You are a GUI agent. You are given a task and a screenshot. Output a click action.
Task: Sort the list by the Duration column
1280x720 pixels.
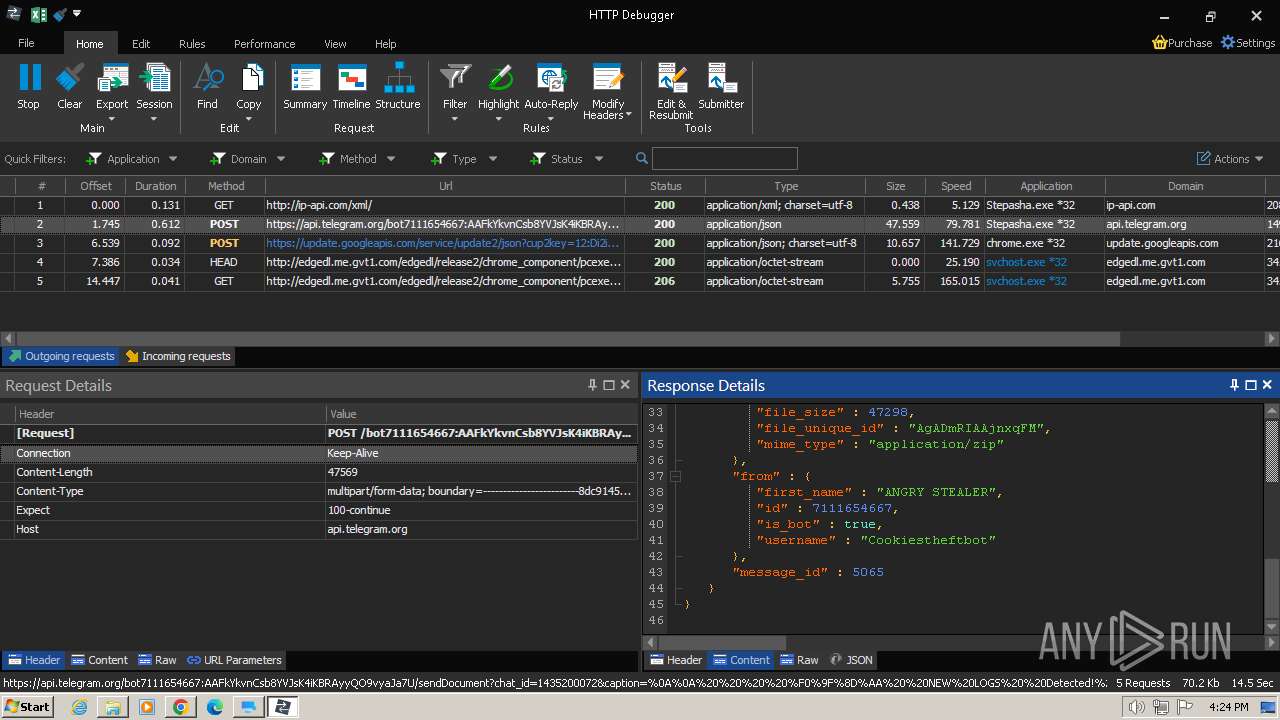point(156,186)
